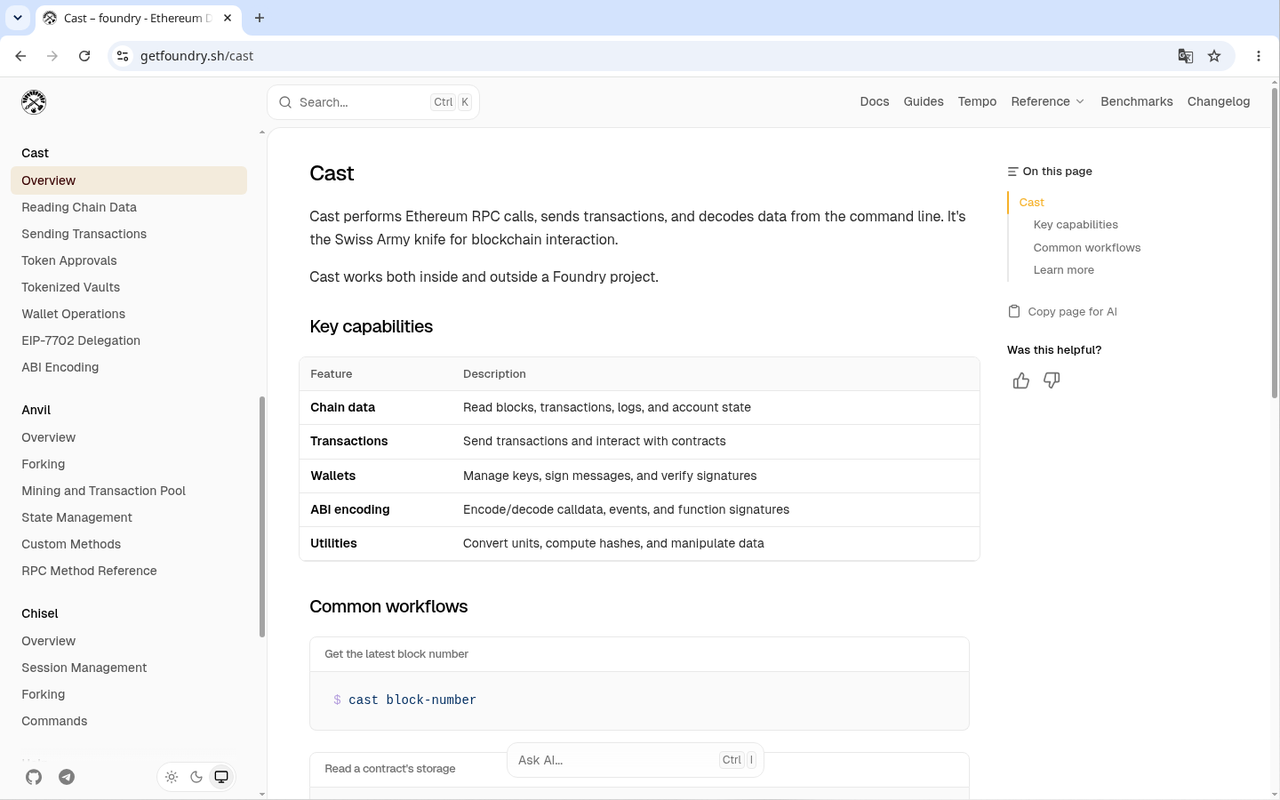This screenshot has width=1280, height=800.
Task: Expand the Reference dropdown menu
Action: 1047,102
